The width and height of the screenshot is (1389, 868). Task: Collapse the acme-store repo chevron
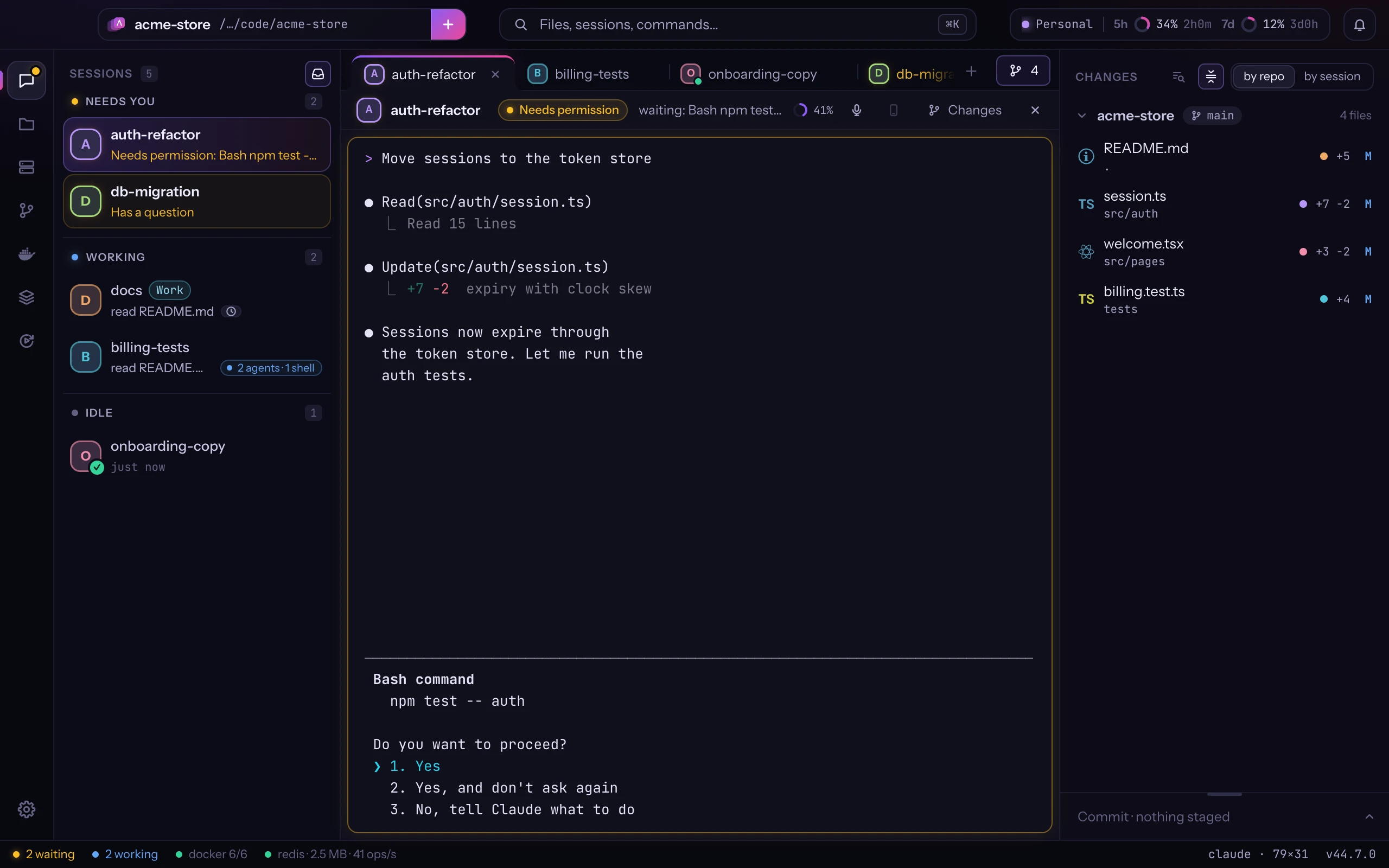[1082, 116]
